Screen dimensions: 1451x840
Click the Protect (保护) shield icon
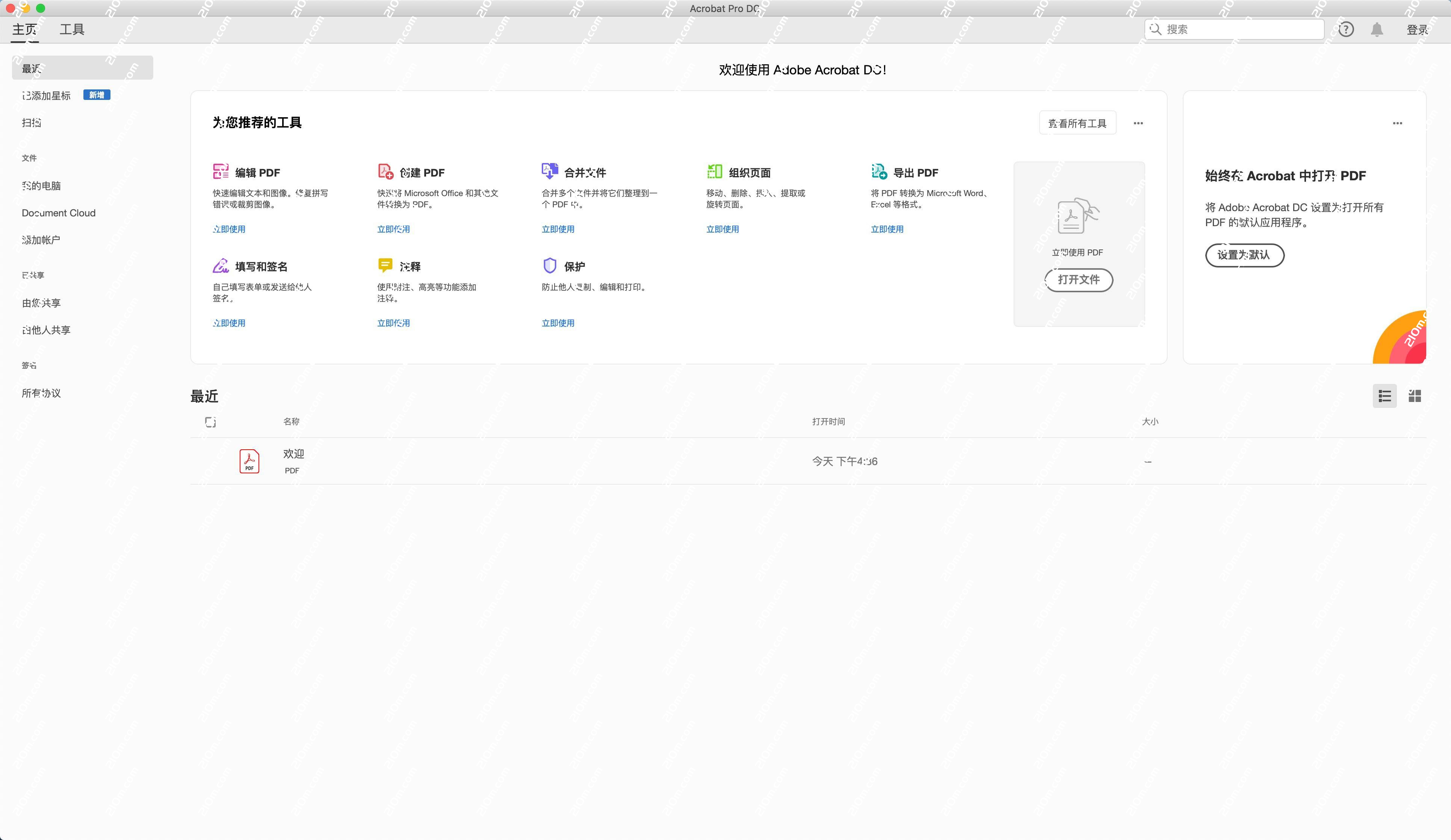click(550, 266)
